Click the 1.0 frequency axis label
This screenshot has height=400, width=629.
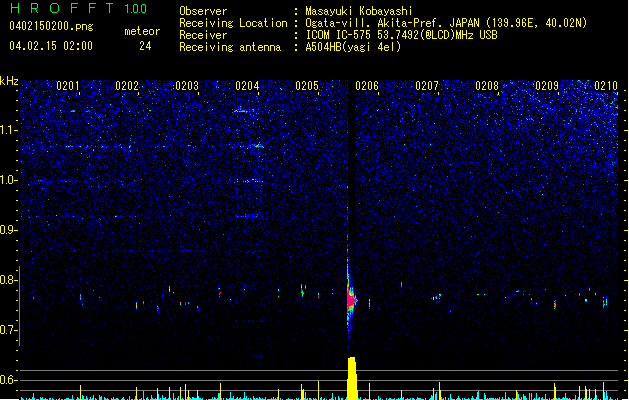8,180
